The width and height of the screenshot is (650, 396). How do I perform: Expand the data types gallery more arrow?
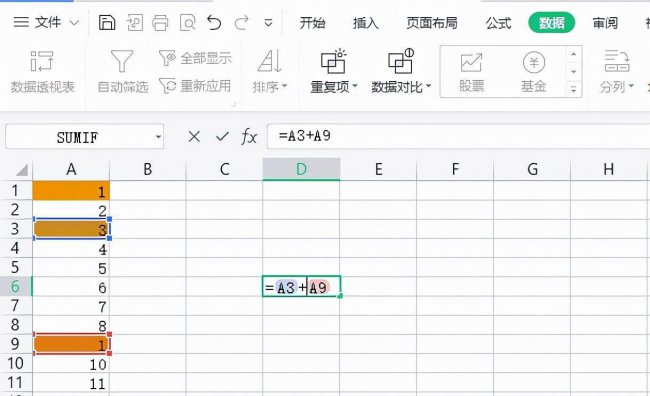(574, 89)
